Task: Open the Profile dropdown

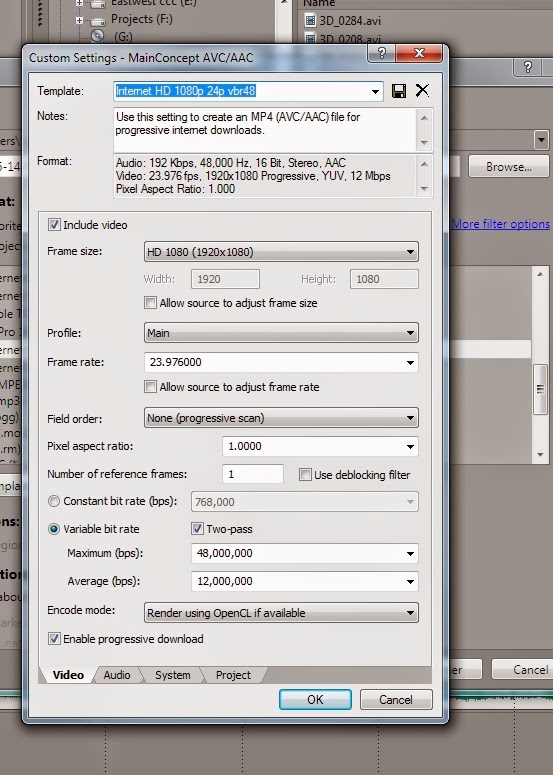Action: click(281, 333)
